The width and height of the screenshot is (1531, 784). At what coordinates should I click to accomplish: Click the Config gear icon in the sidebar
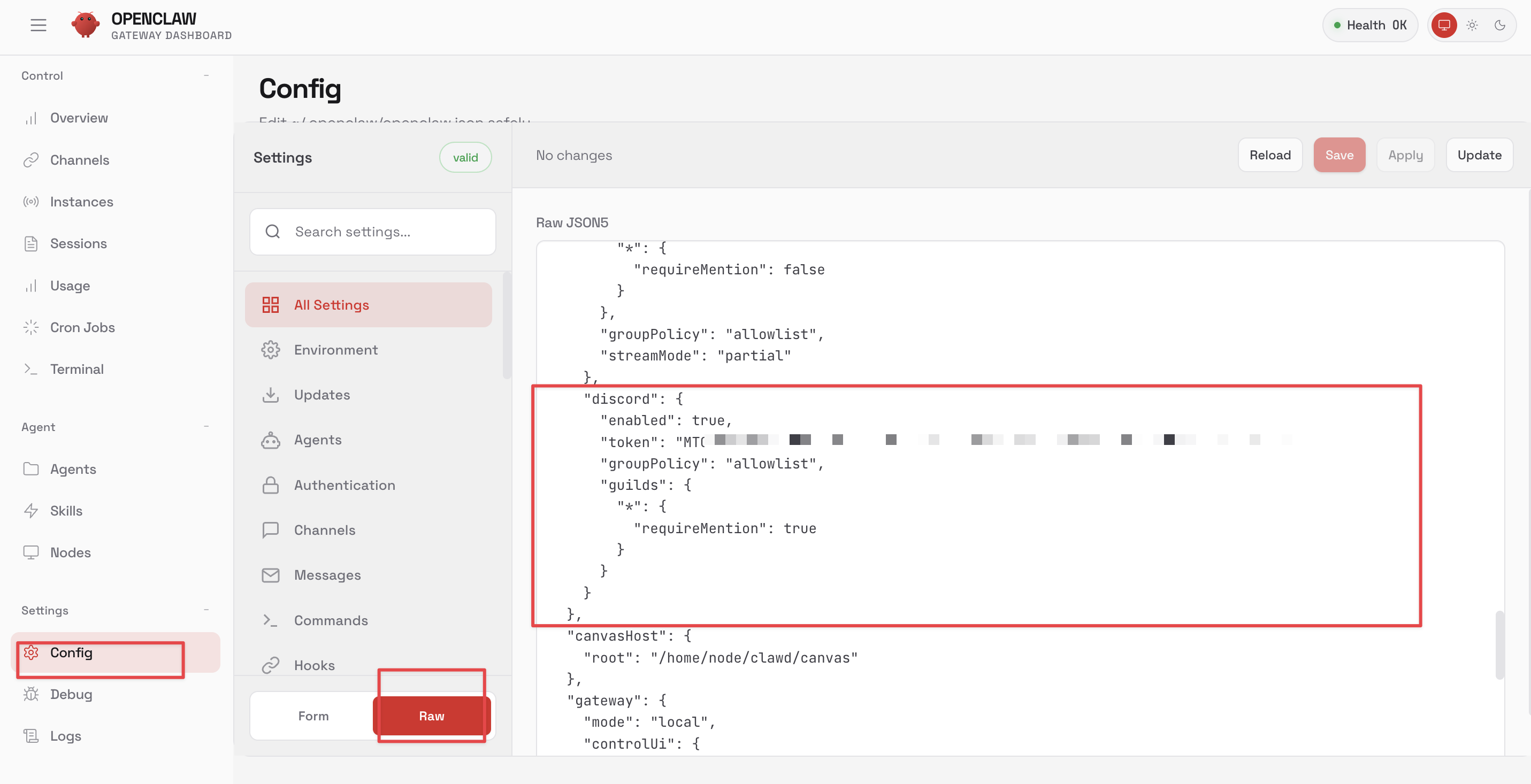31,652
